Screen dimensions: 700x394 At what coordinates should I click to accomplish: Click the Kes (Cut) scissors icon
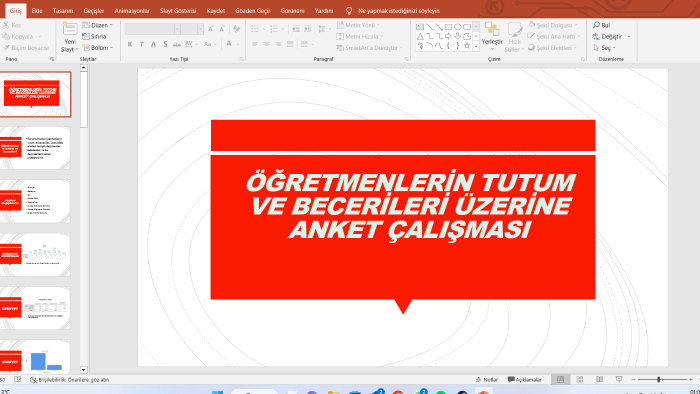pyautogui.click(x=6, y=25)
